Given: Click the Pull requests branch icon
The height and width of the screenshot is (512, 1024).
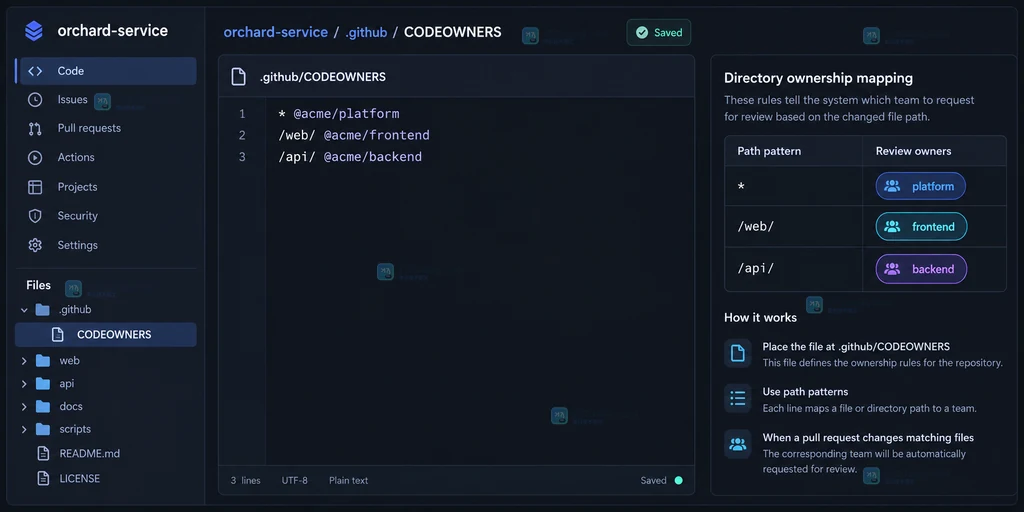Looking at the screenshot, I should 35,129.
